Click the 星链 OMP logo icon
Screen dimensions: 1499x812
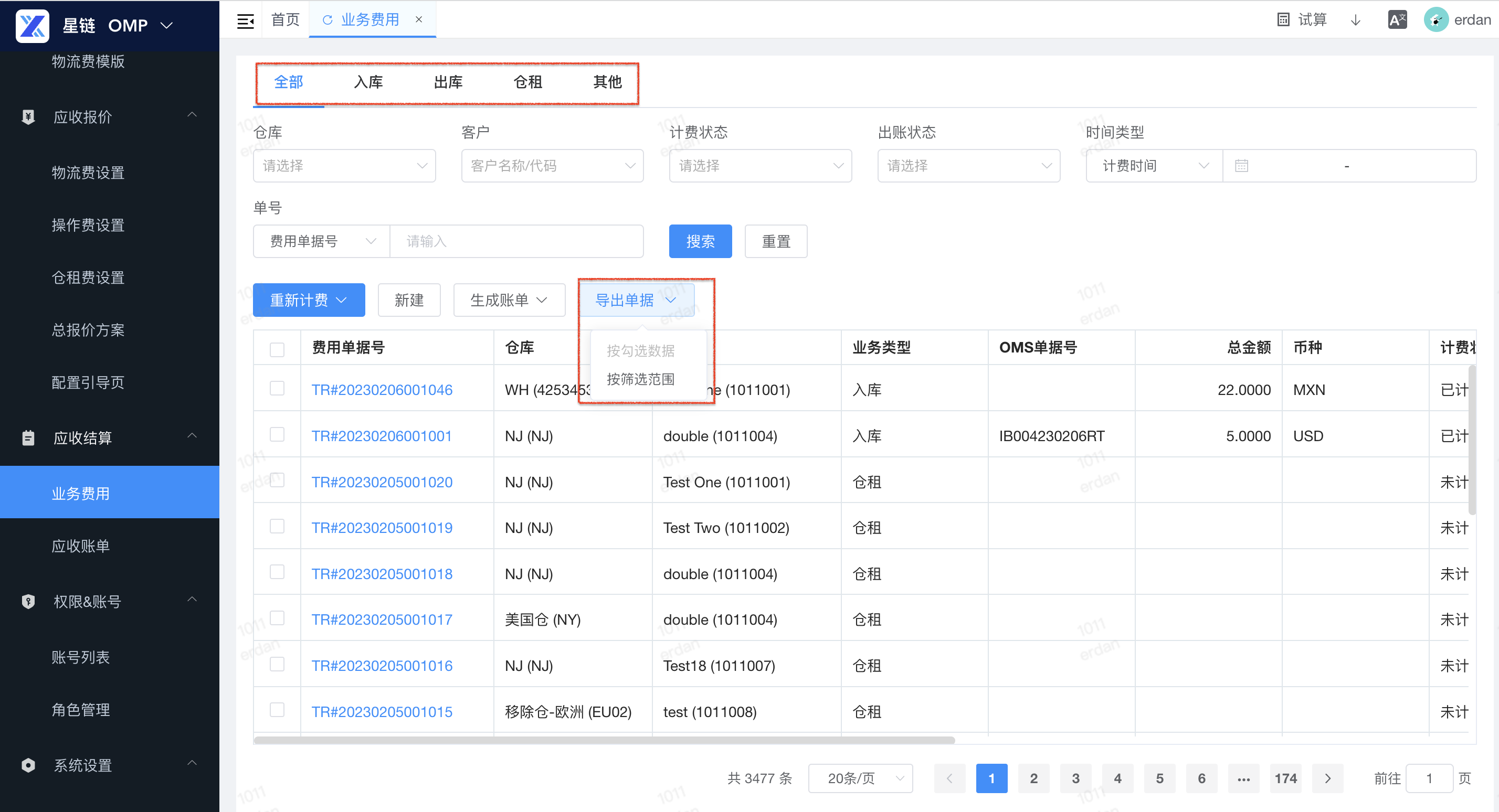point(32,26)
